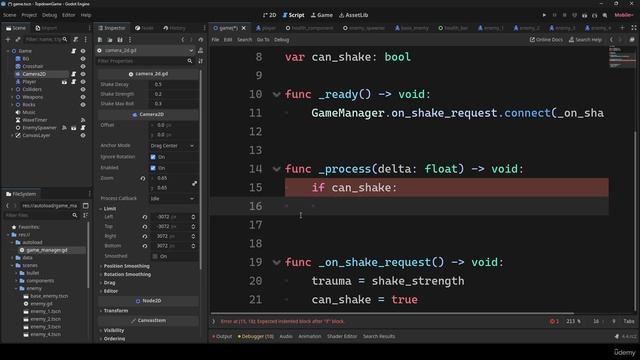The height and width of the screenshot is (360, 640).
Task: Open the Debugger bottom panel tab
Action: (256, 337)
